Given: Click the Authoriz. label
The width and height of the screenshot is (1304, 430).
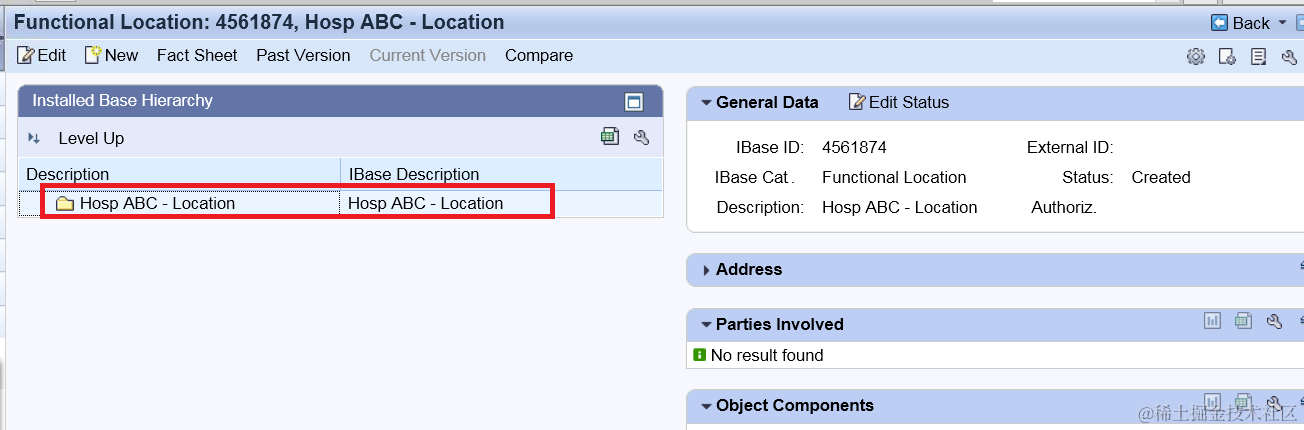Looking at the screenshot, I should coord(1064,207).
